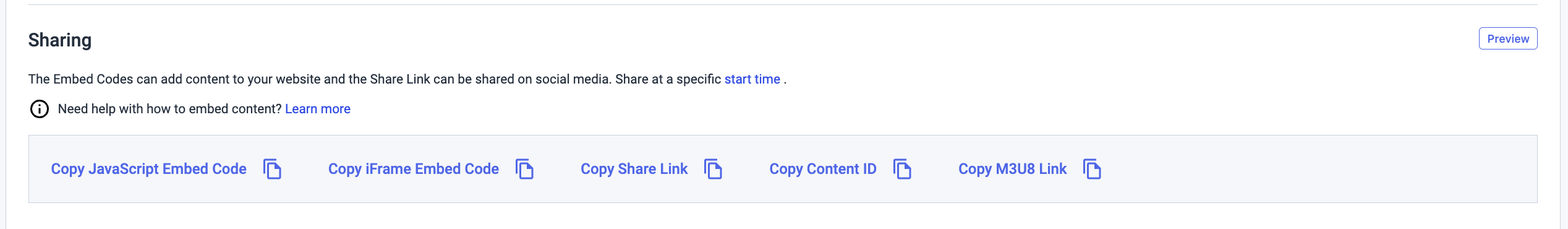The height and width of the screenshot is (229, 1568).
Task: Click the copy icon beside Content ID
Action: (x=902, y=169)
